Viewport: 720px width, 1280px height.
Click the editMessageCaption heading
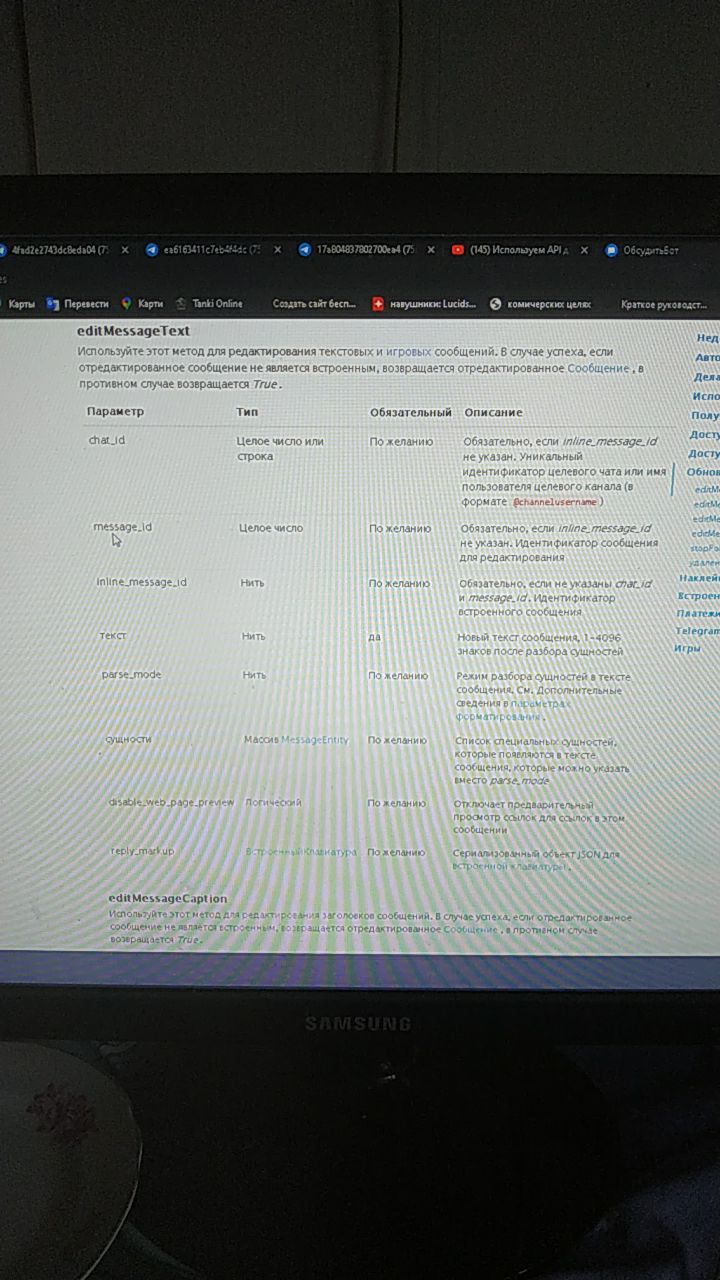coord(168,898)
